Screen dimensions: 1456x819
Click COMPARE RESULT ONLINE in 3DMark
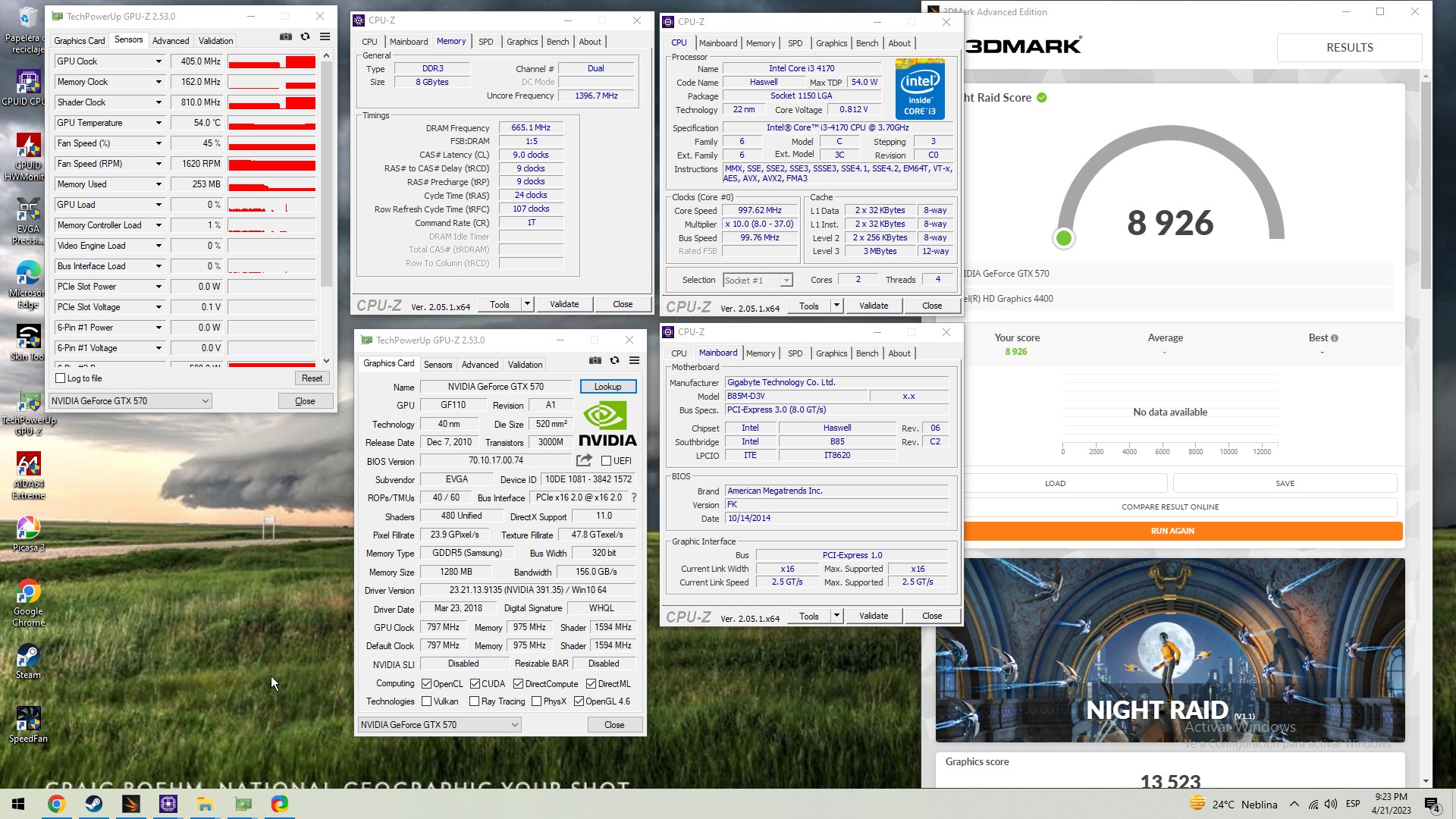click(1170, 507)
